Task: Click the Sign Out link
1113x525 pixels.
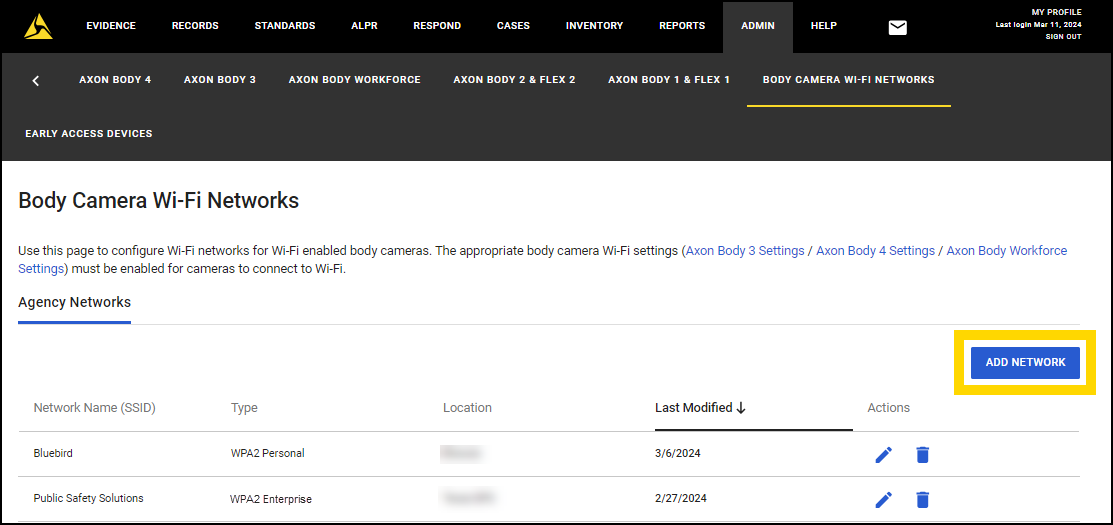Action: (x=1063, y=37)
